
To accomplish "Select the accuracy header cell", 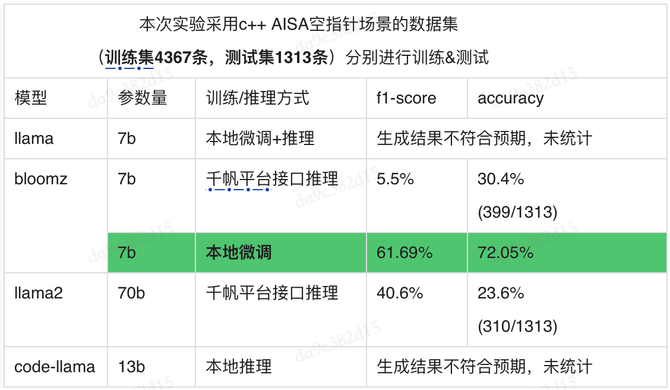I will coord(567,98).
